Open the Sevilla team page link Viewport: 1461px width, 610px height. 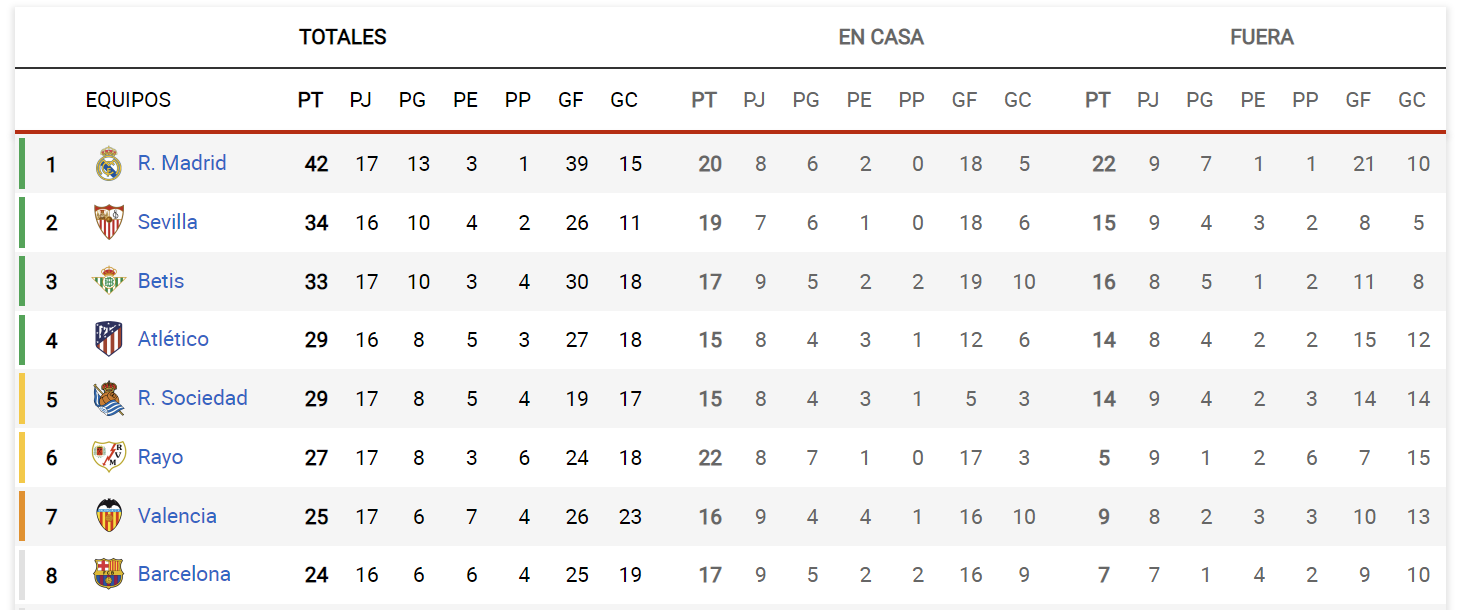[x=168, y=222]
